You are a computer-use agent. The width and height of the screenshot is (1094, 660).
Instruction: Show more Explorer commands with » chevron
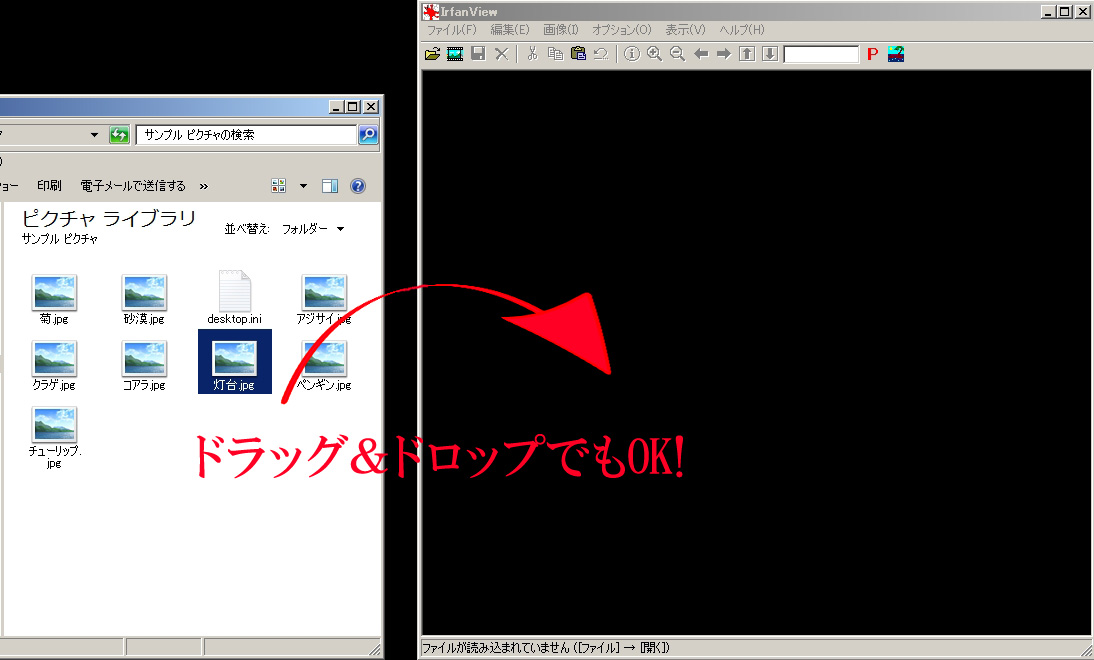pyautogui.click(x=204, y=186)
